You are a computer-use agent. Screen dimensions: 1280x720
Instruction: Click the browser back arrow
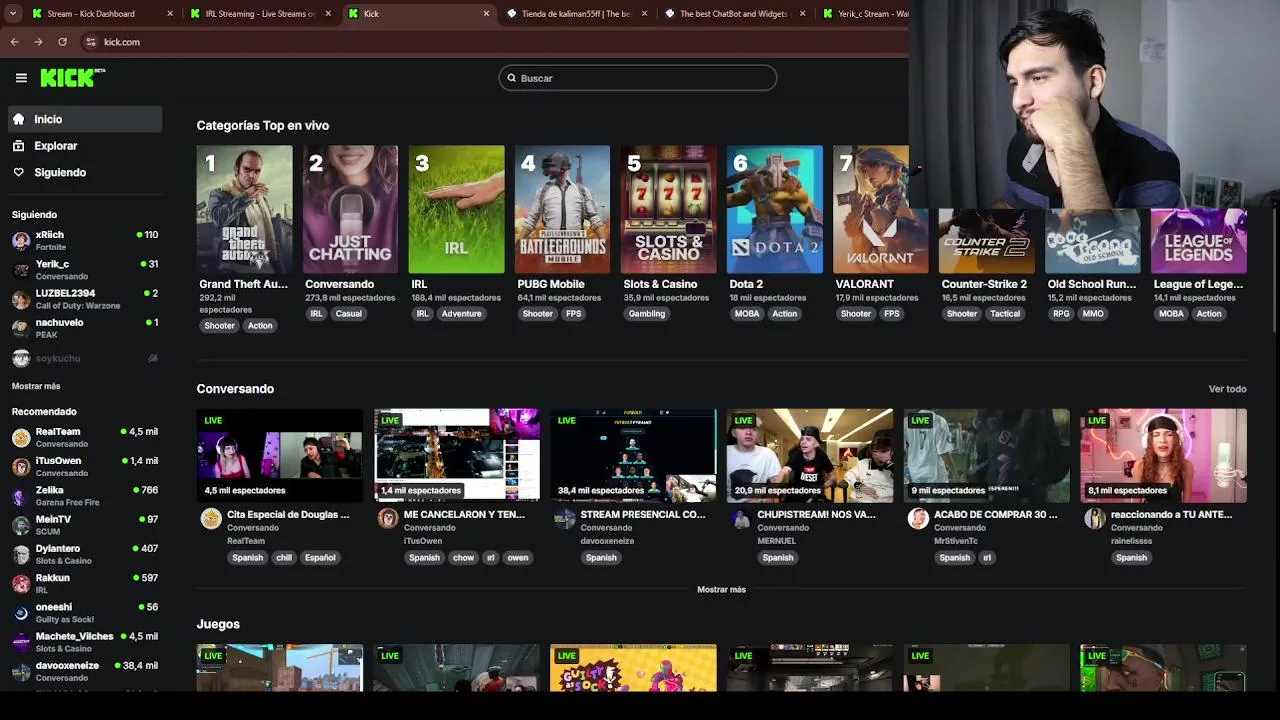[x=14, y=42]
